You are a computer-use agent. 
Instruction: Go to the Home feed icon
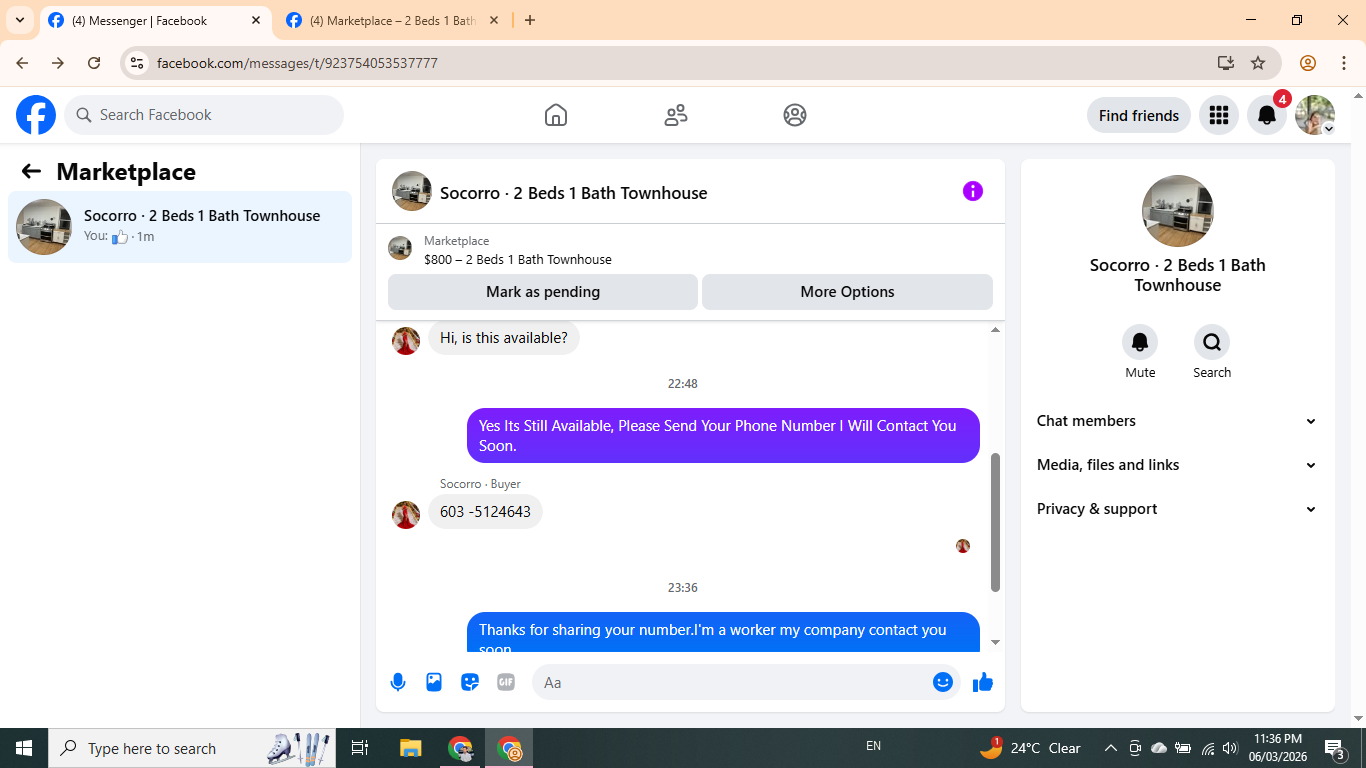556,115
